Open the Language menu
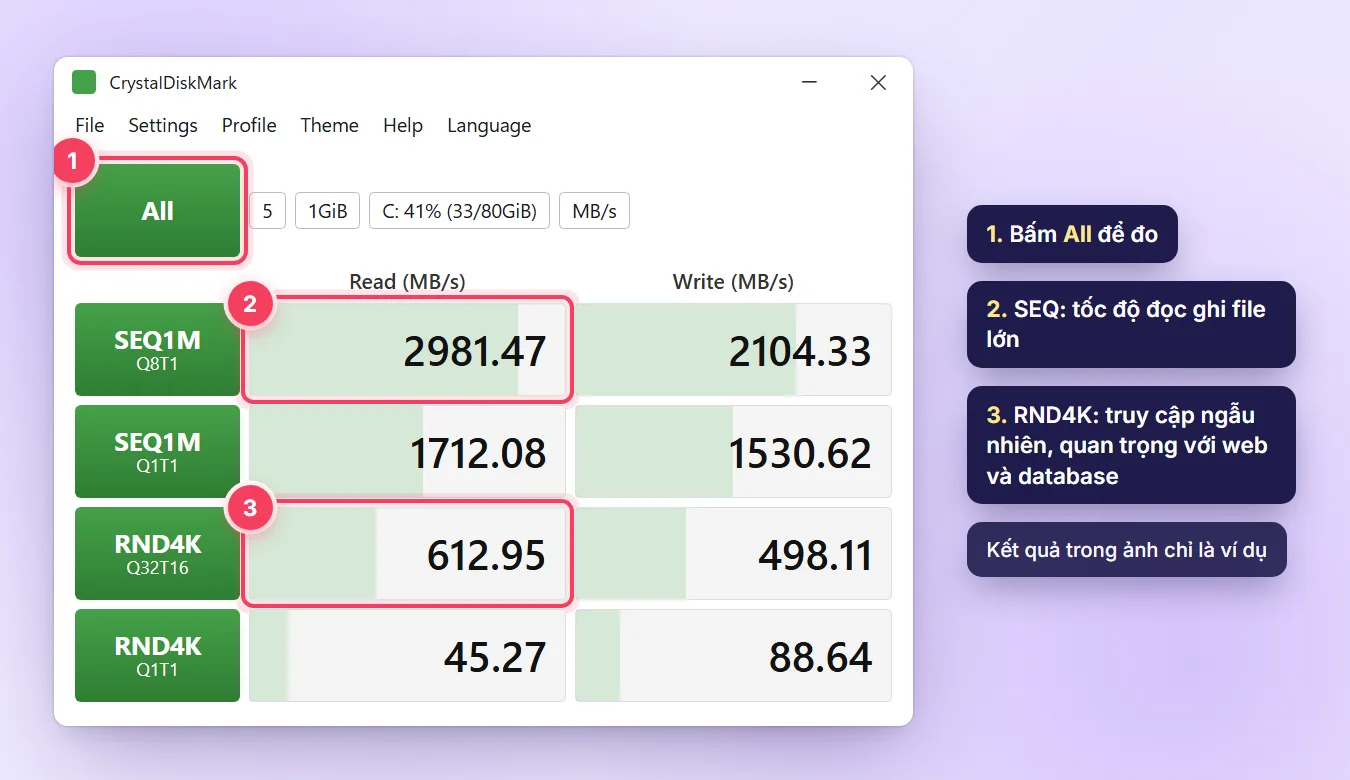The height and width of the screenshot is (780, 1350). pos(489,125)
